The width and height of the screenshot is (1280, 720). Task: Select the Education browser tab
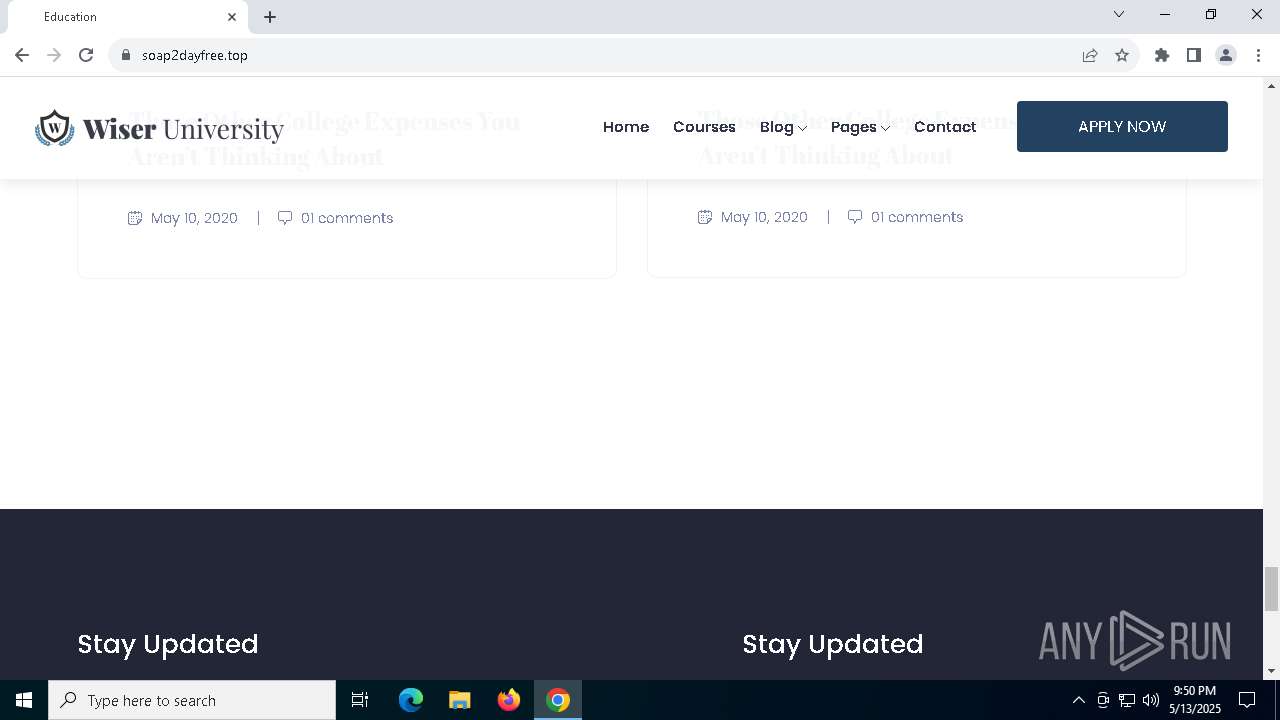[x=128, y=17]
